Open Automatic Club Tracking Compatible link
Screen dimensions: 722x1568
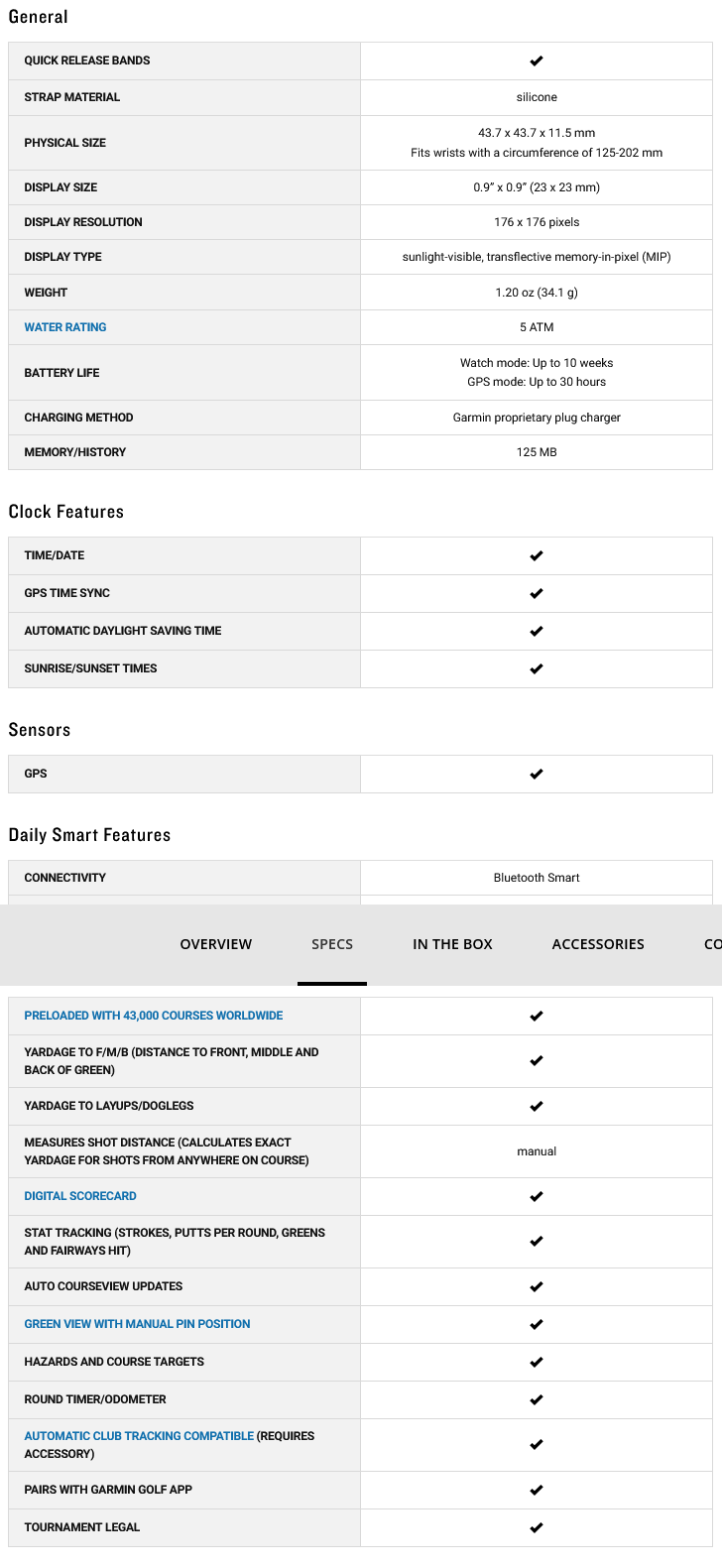coord(139,1436)
